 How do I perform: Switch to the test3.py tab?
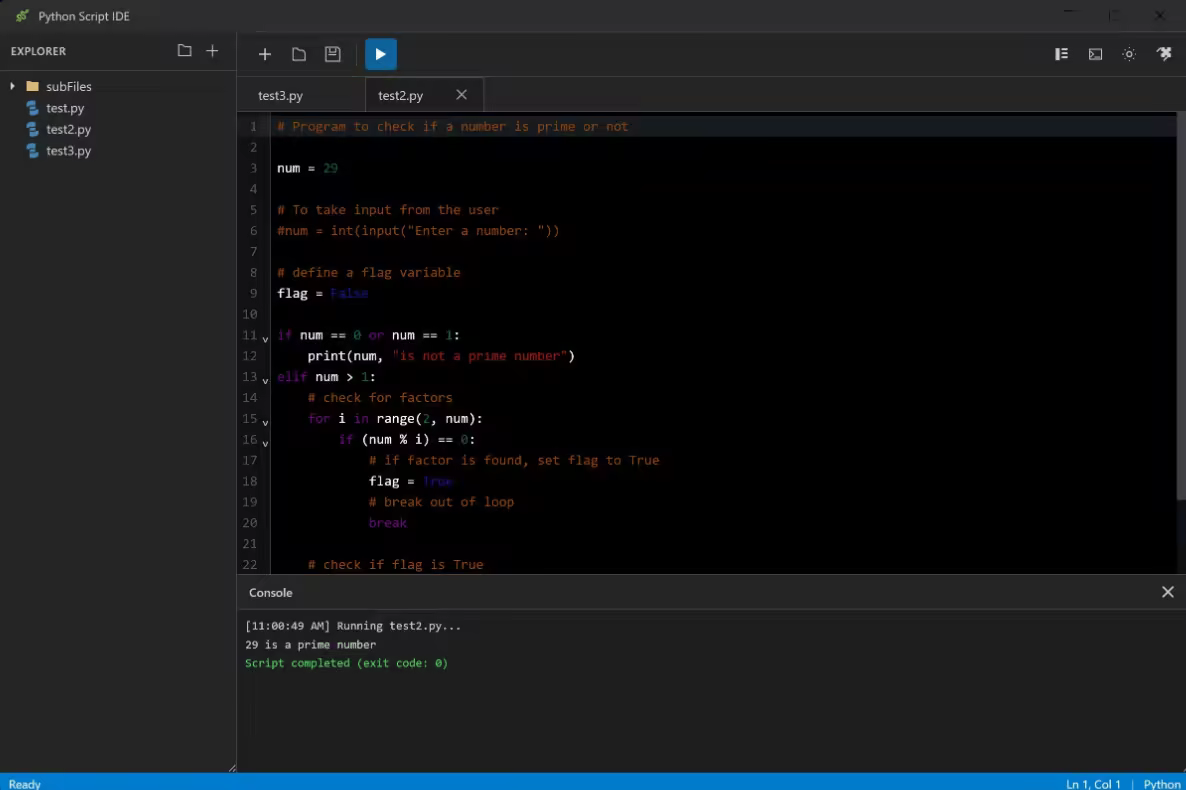point(280,95)
